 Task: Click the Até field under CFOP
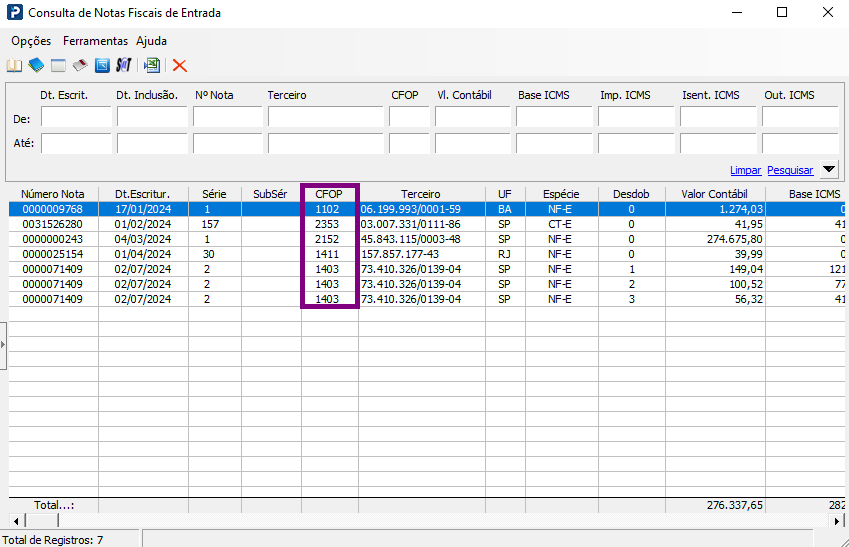409,144
